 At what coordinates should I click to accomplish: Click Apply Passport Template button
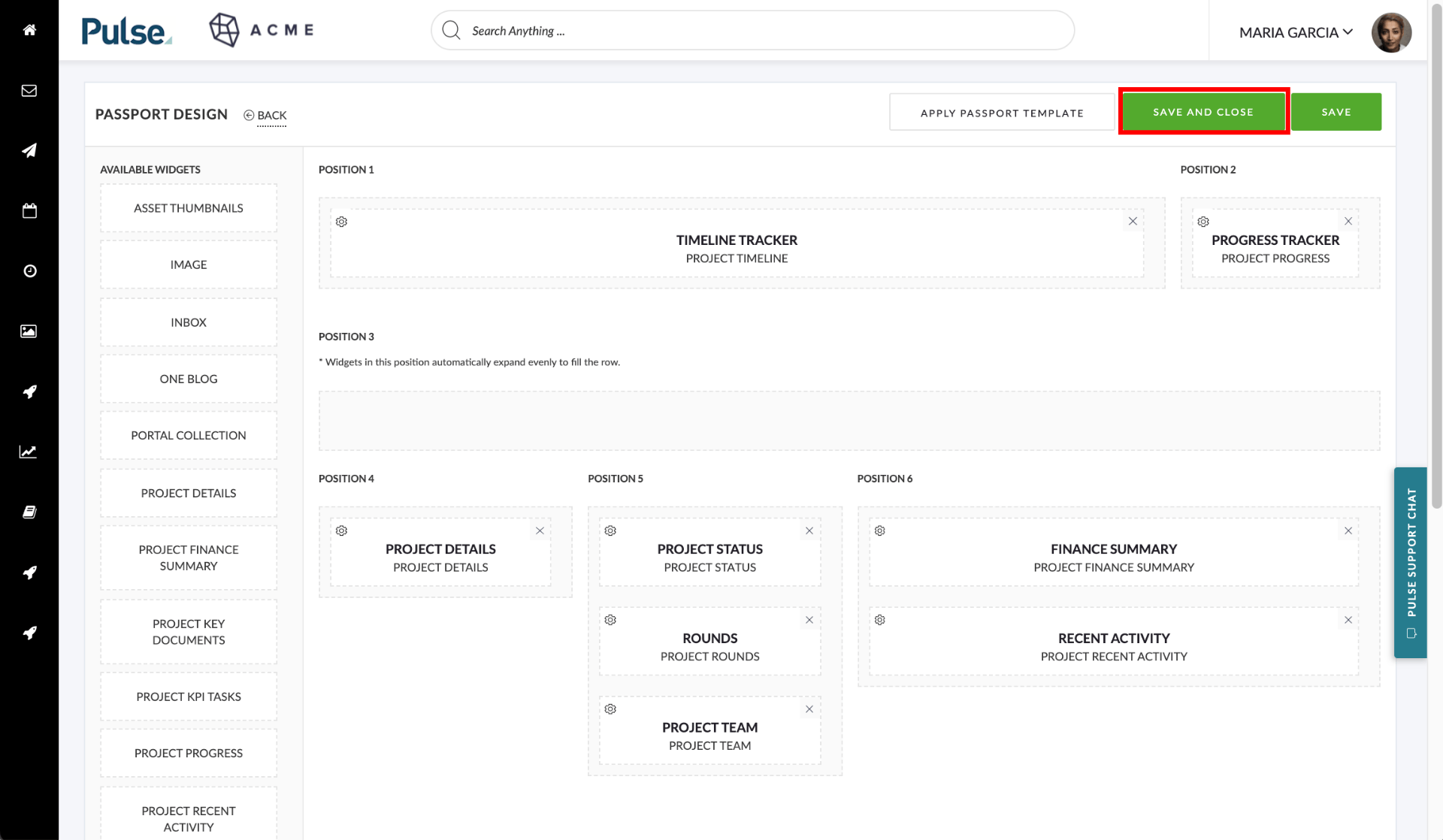[1002, 113]
